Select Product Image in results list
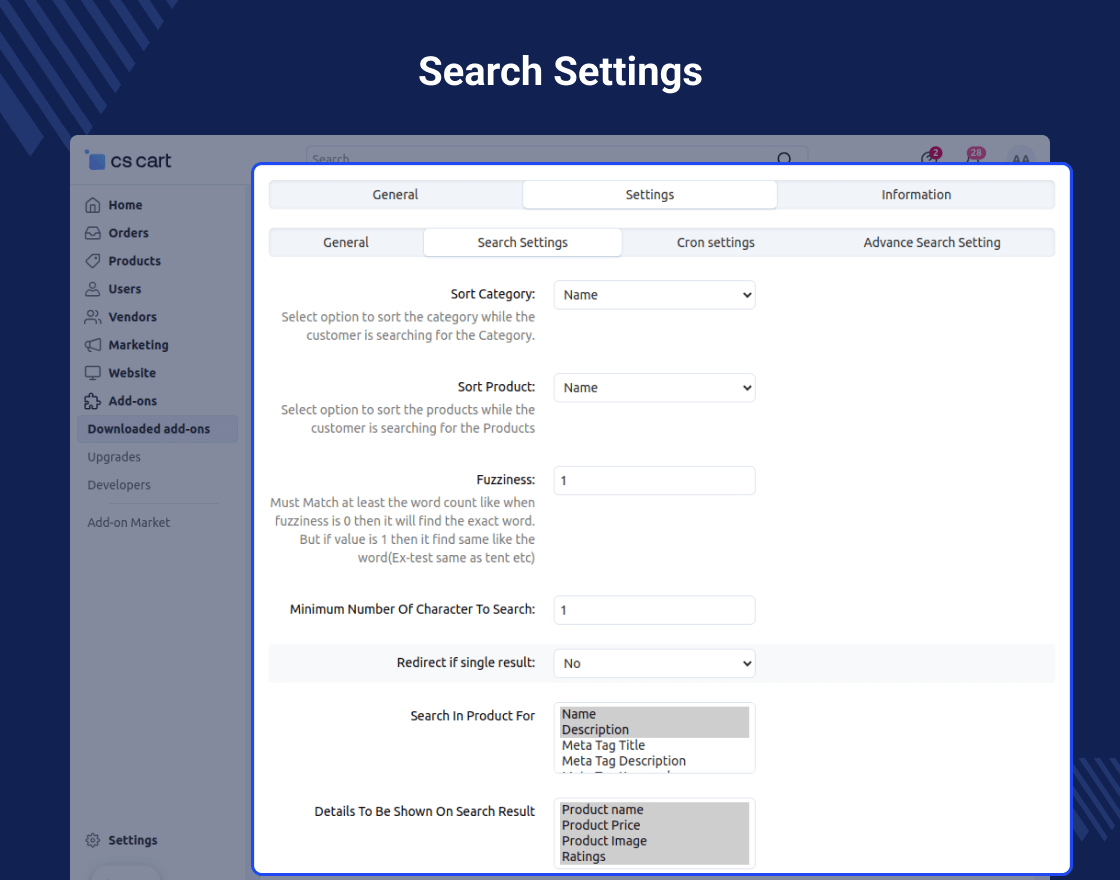The width and height of the screenshot is (1120, 880). tap(604, 841)
